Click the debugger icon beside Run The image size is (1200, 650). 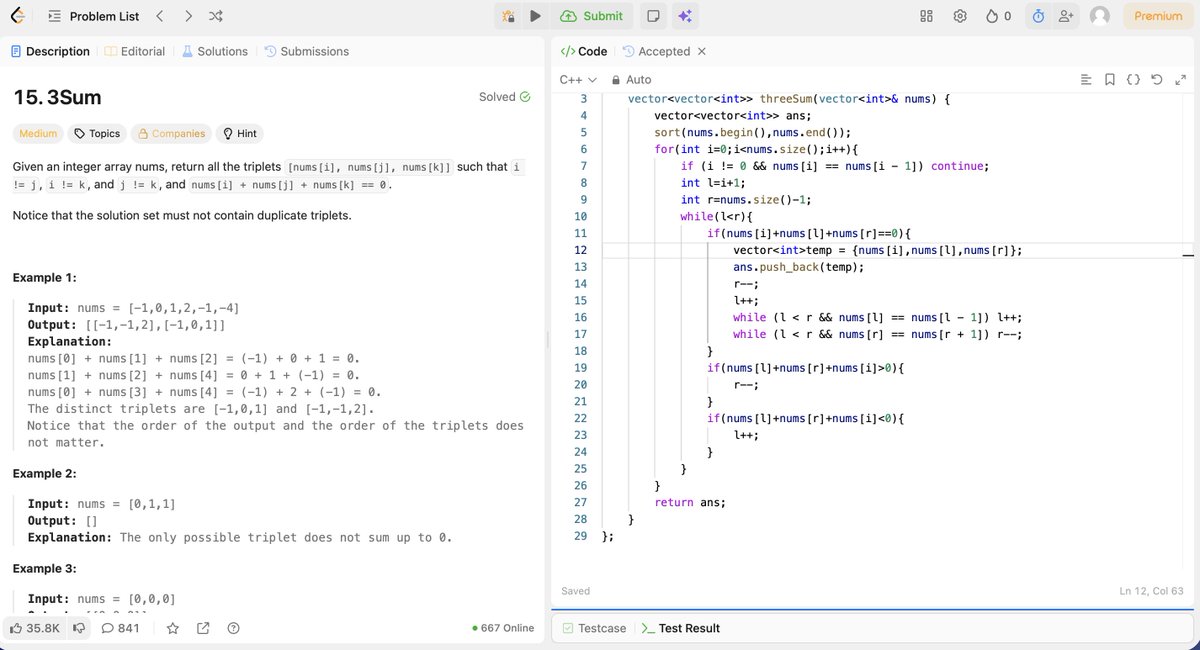(x=509, y=16)
